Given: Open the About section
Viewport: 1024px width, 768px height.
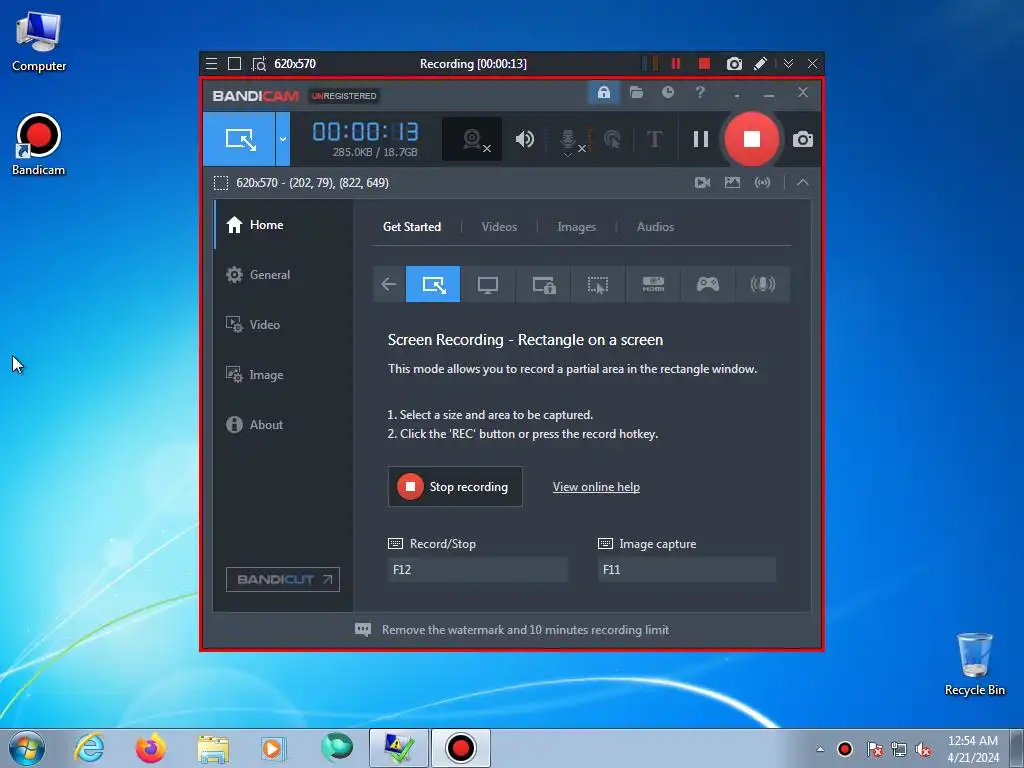Looking at the screenshot, I should click(x=283, y=424).
